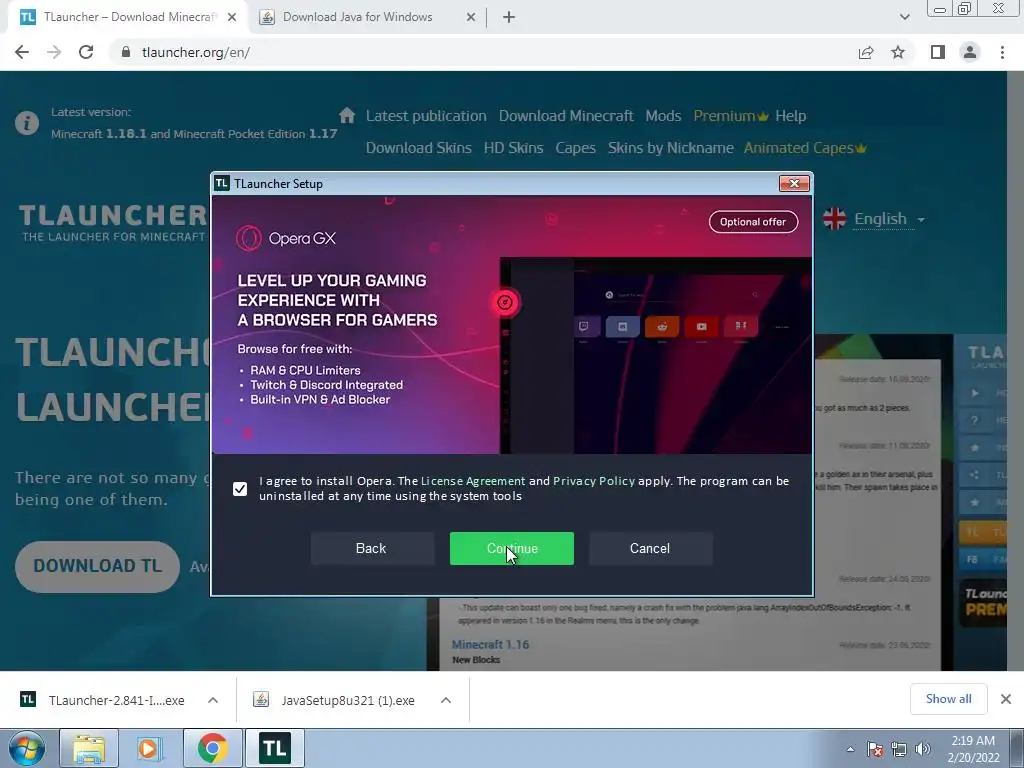Open Windows Explorer from taskbar
The image size is (1024, 768).
tap(89, 748)
